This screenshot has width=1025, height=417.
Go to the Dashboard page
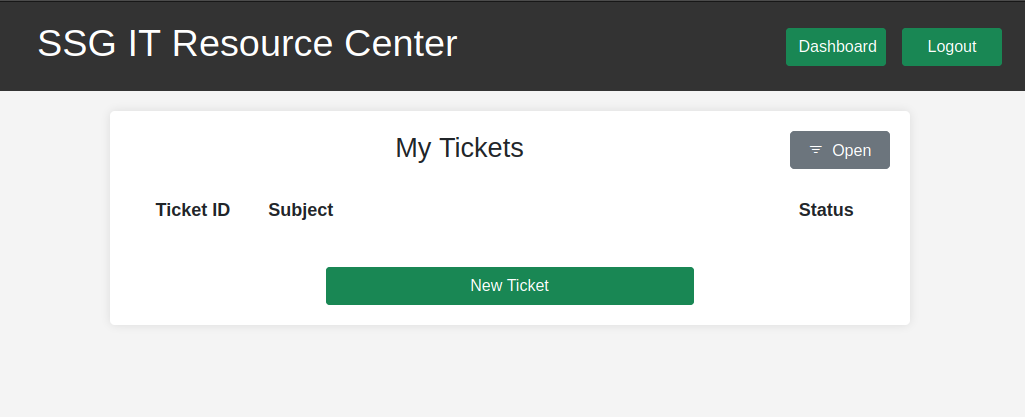836,47
